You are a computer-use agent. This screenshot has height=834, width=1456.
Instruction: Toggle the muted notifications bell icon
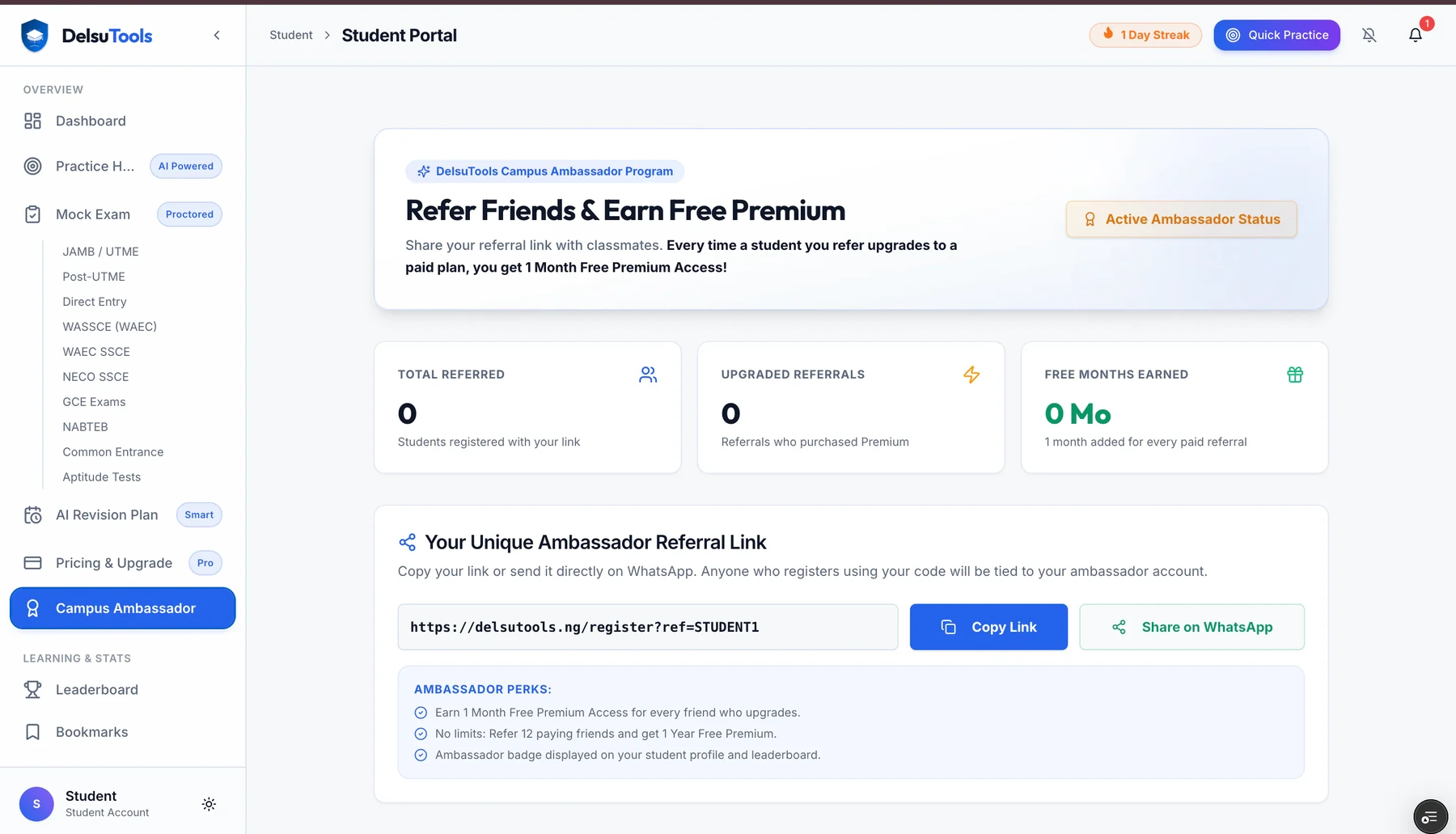coord(1369,35)
